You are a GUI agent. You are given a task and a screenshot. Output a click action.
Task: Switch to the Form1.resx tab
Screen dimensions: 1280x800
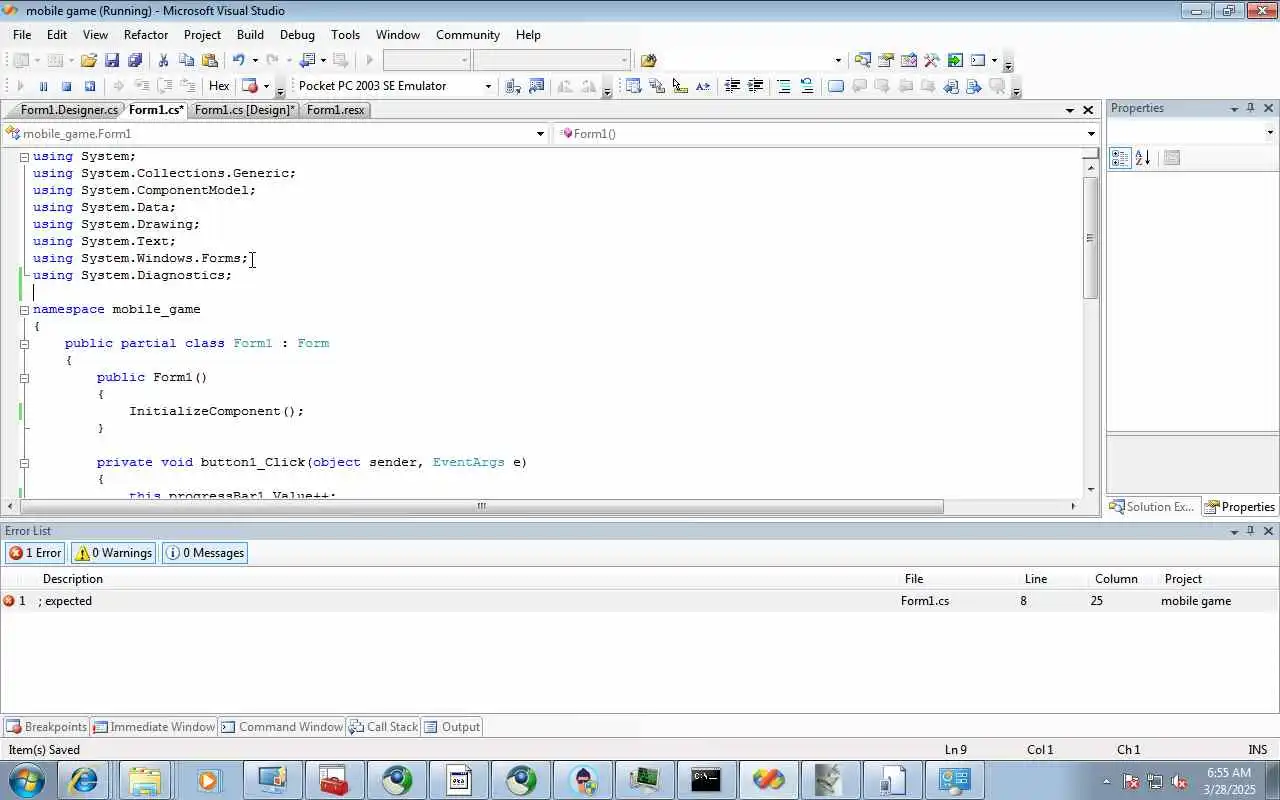tap(335, 110)
